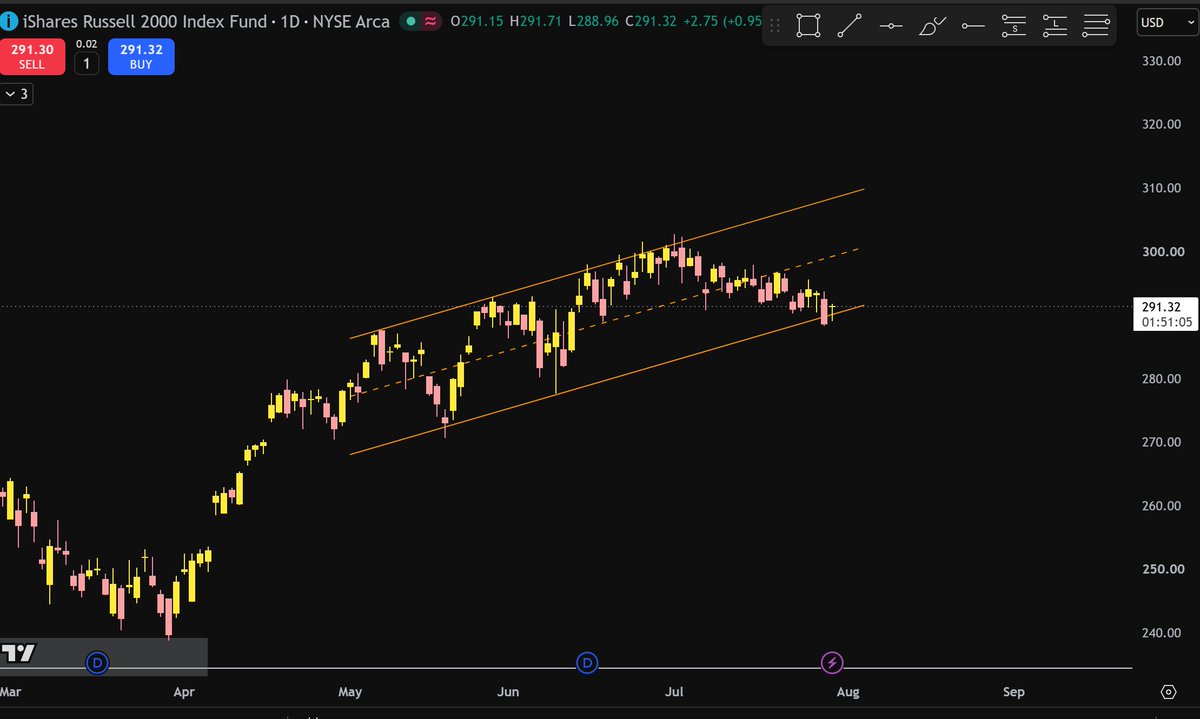The height and width of the screenshot is (719, 1200).
Task: Click the Aug label on time axis
Action: [847, 692]
